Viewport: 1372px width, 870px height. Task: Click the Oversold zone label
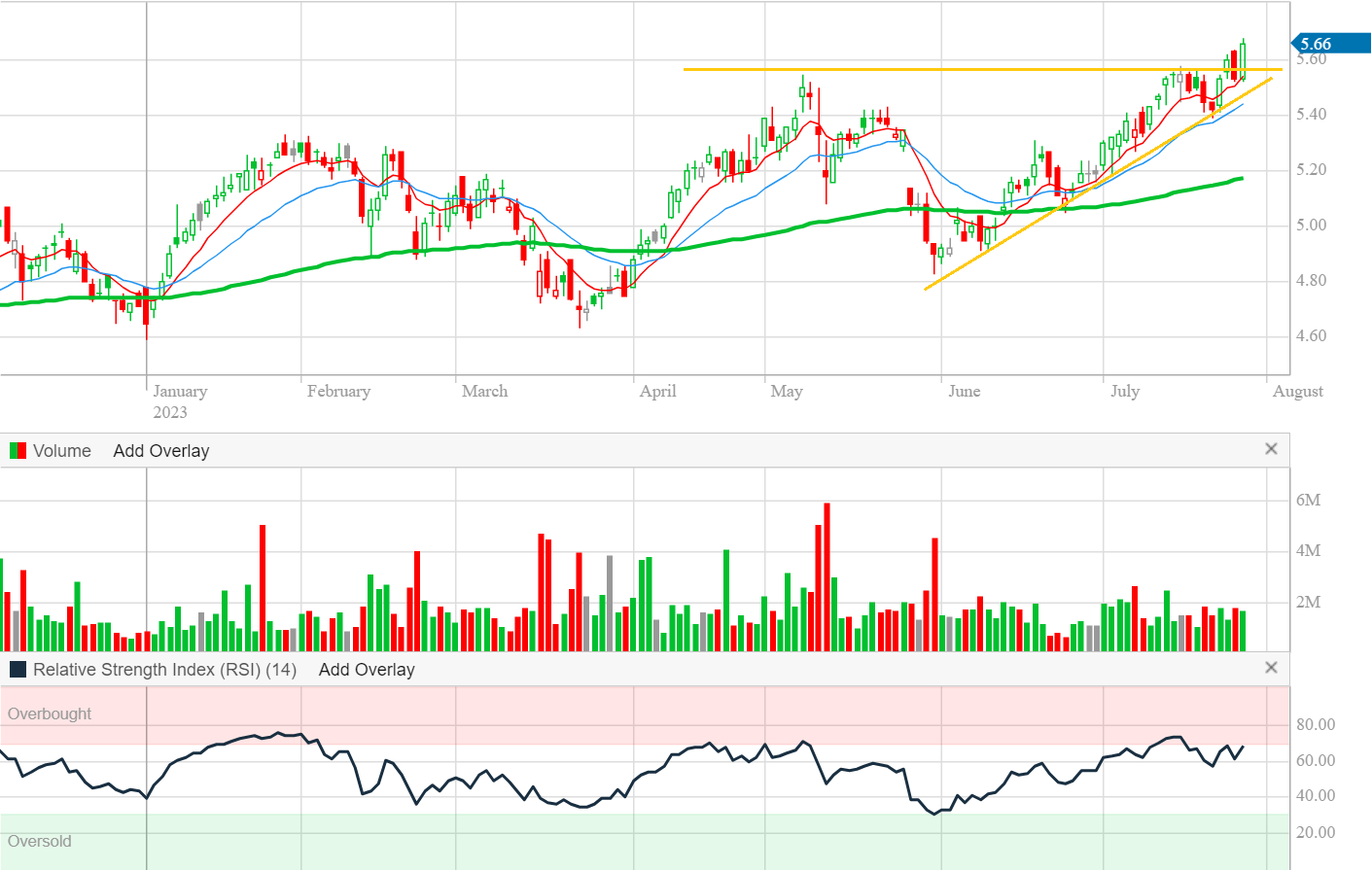40,841
